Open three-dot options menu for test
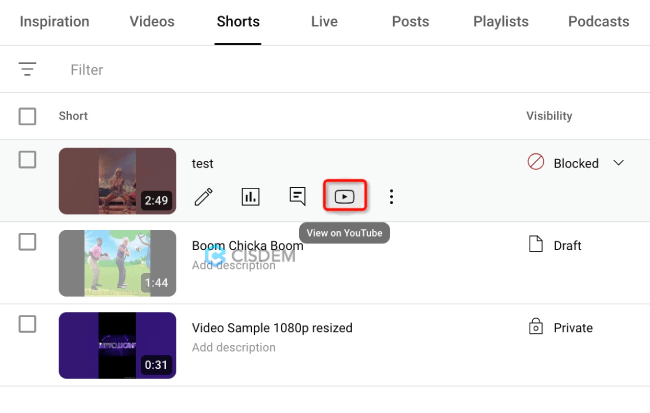This screenshot has width=650, height=413. click(391, 197)
